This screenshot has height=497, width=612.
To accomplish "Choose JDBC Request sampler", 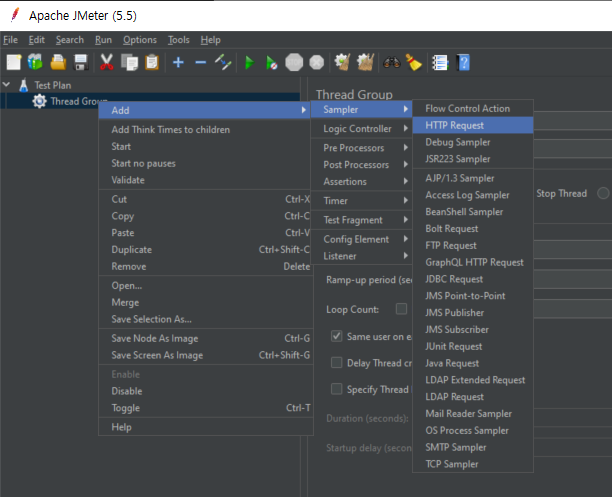I will click(473, 279).
